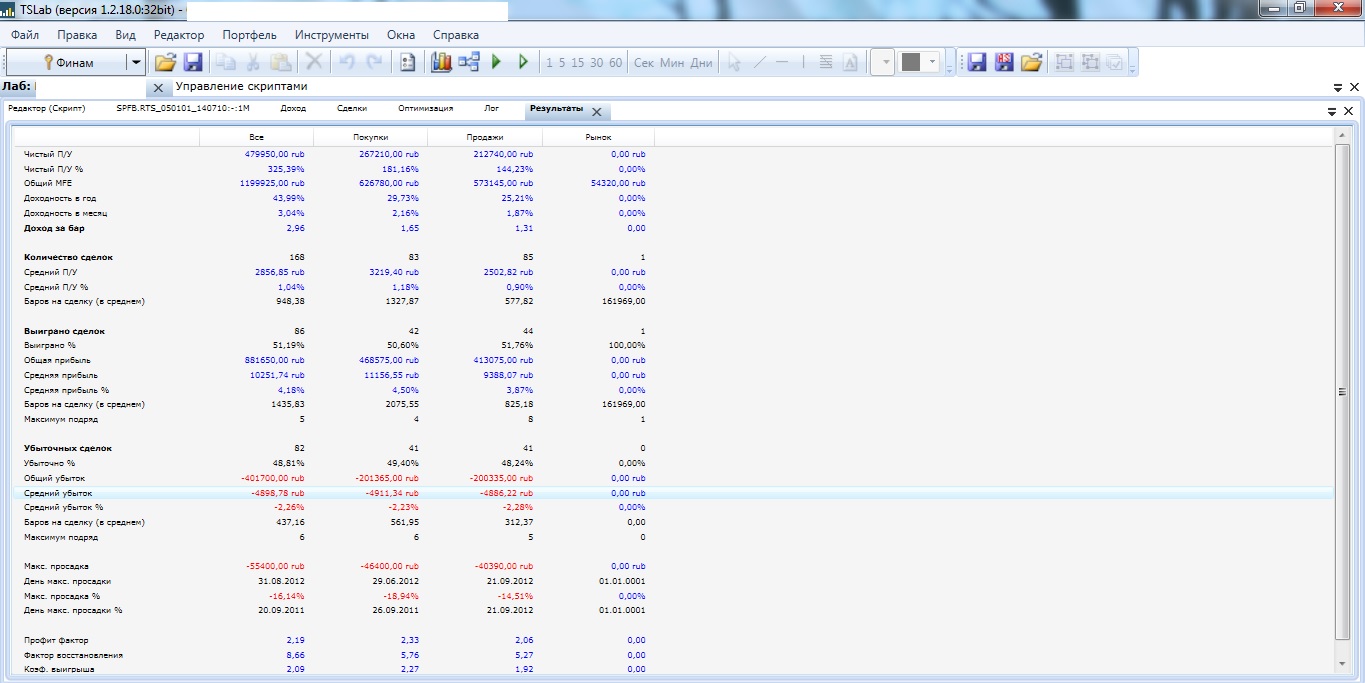Click the blue floppy disk save icon
Screen dimensions: 1365x683
point(193,62)
